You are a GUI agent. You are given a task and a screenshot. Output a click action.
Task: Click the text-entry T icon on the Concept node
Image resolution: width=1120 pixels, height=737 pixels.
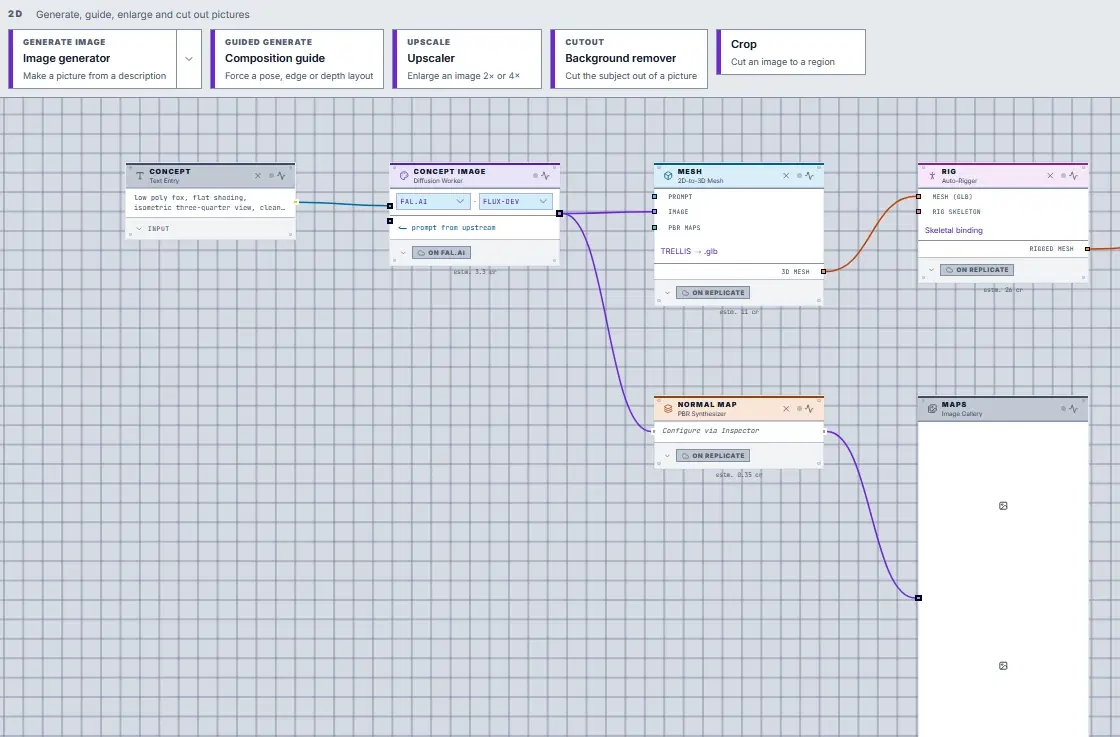point(140,176)
